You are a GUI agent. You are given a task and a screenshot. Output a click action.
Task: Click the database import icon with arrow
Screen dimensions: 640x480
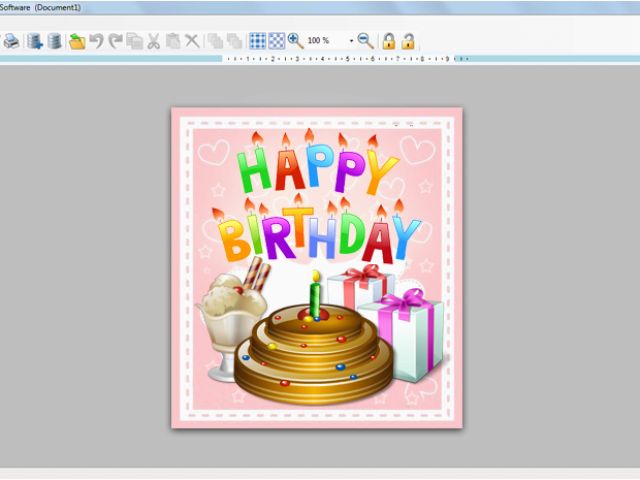35,41
